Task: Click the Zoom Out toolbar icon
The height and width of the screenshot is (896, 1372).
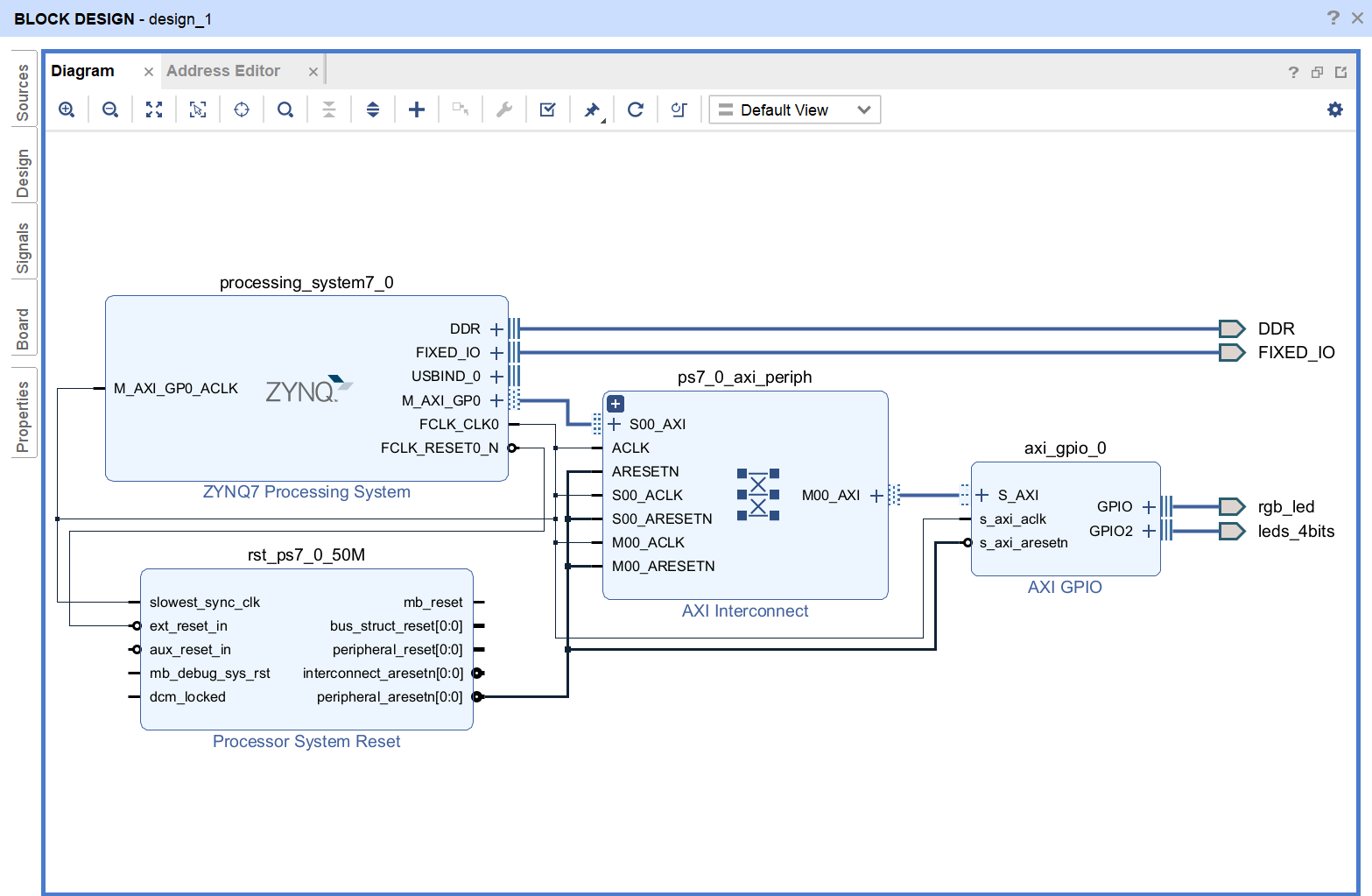Action: pos(110,109)
